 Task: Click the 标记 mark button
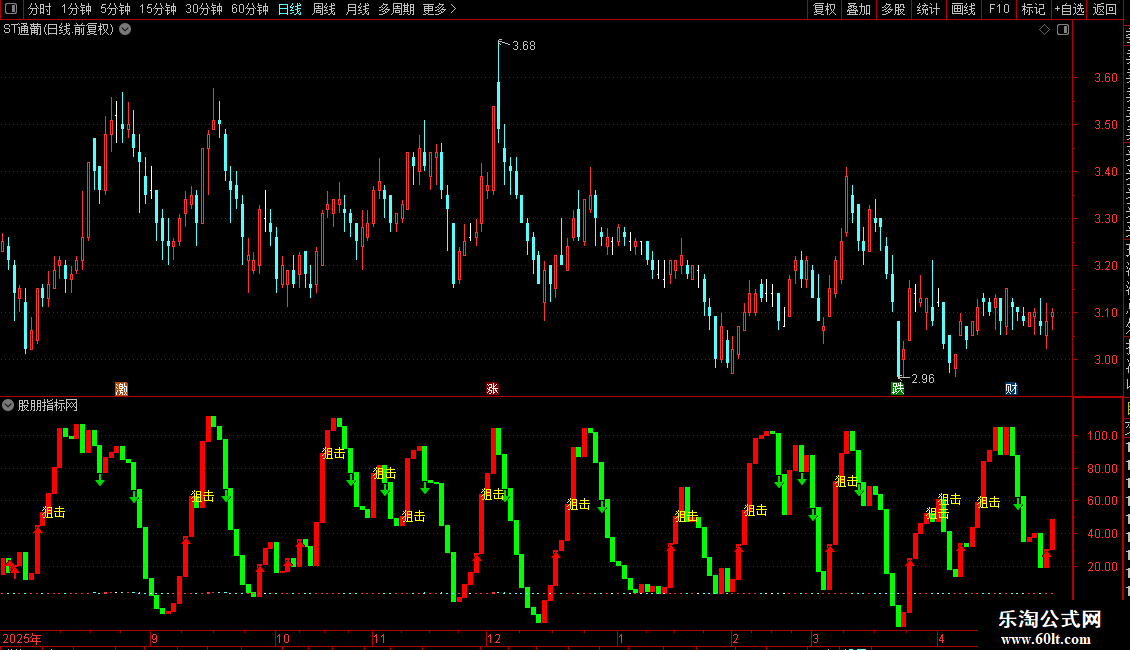pyautogui.click(x=1033, y=9)
